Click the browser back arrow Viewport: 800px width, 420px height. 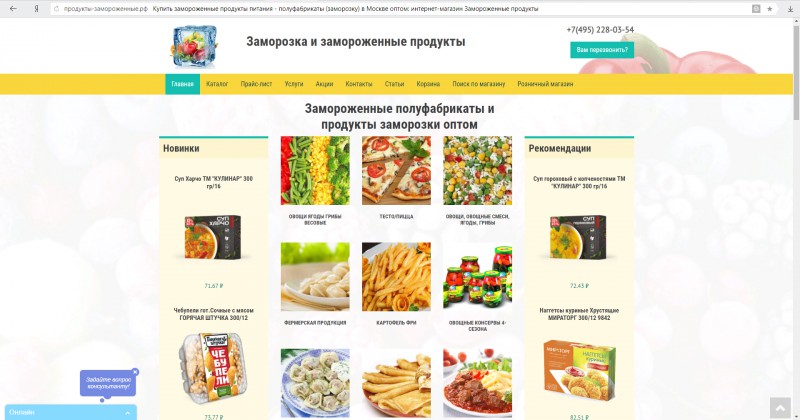tap(13, 9)
